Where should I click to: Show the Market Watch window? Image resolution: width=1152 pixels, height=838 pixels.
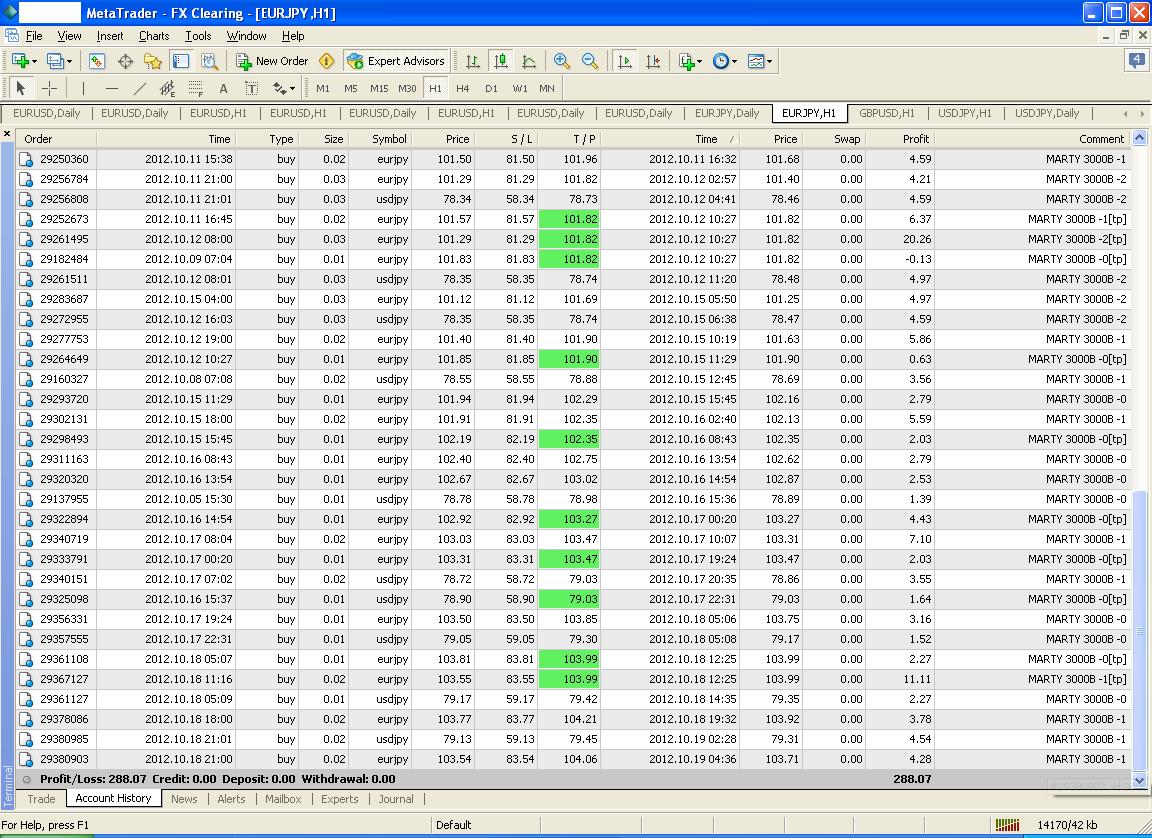coord(97,62)
